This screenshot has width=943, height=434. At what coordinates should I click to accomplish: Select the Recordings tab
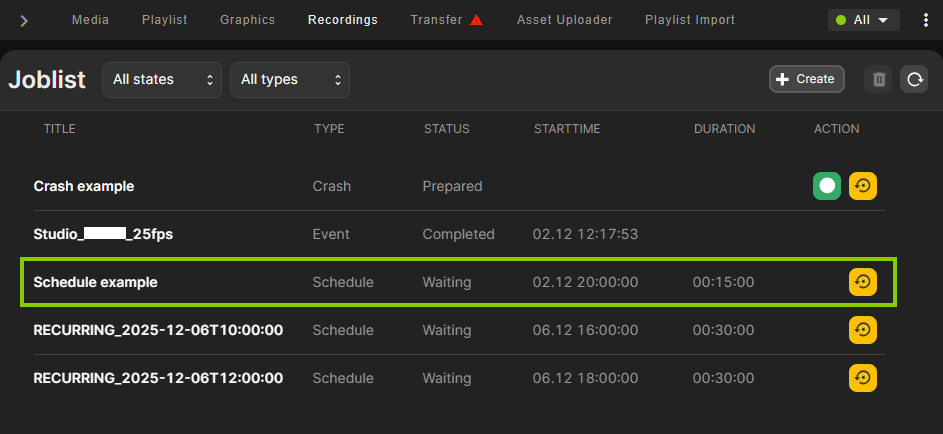343,20
